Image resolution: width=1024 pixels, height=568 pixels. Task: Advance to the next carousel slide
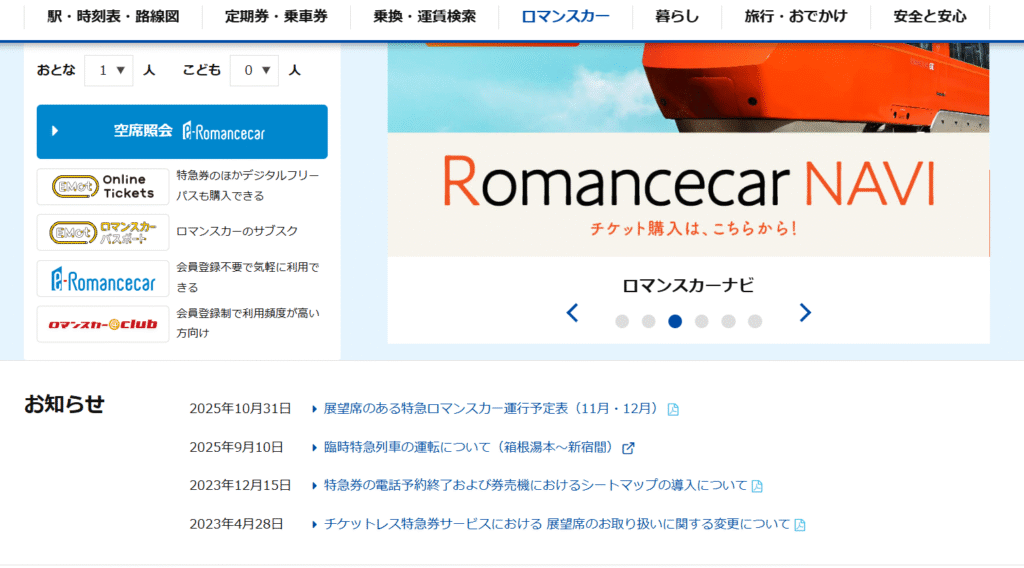click(x=805, y=313)
